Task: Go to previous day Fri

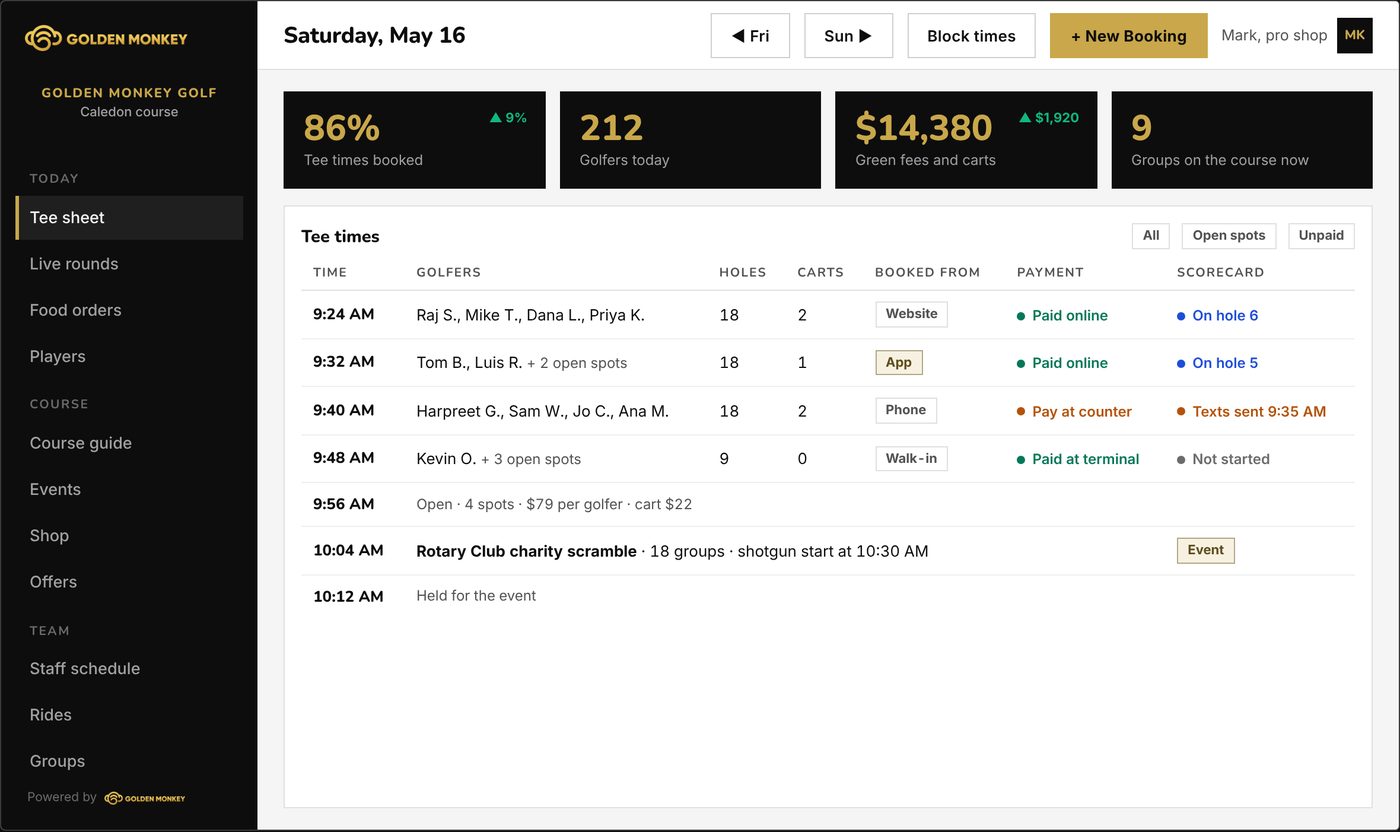Action: pyautogui.click(x=750, y=36)
